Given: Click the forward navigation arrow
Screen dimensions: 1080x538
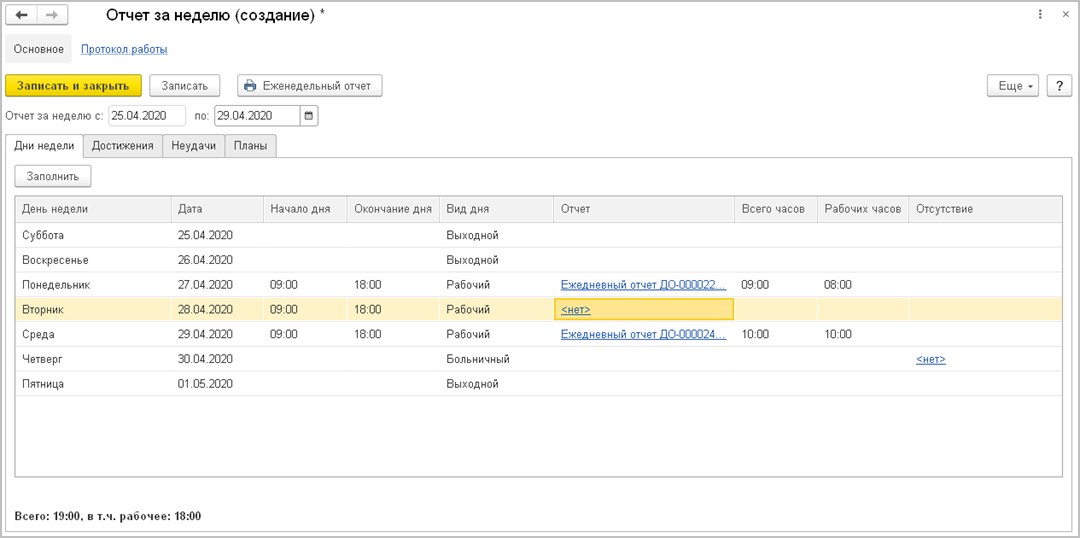Looking at the screenshot, I should point(52,16).
